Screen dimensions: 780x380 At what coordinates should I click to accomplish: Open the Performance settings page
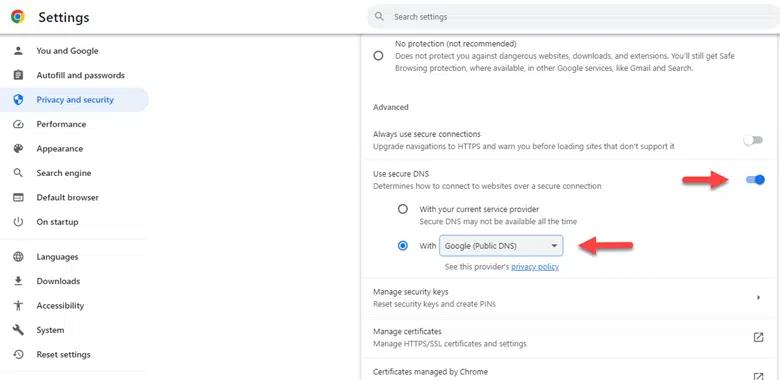coord(61,124)
